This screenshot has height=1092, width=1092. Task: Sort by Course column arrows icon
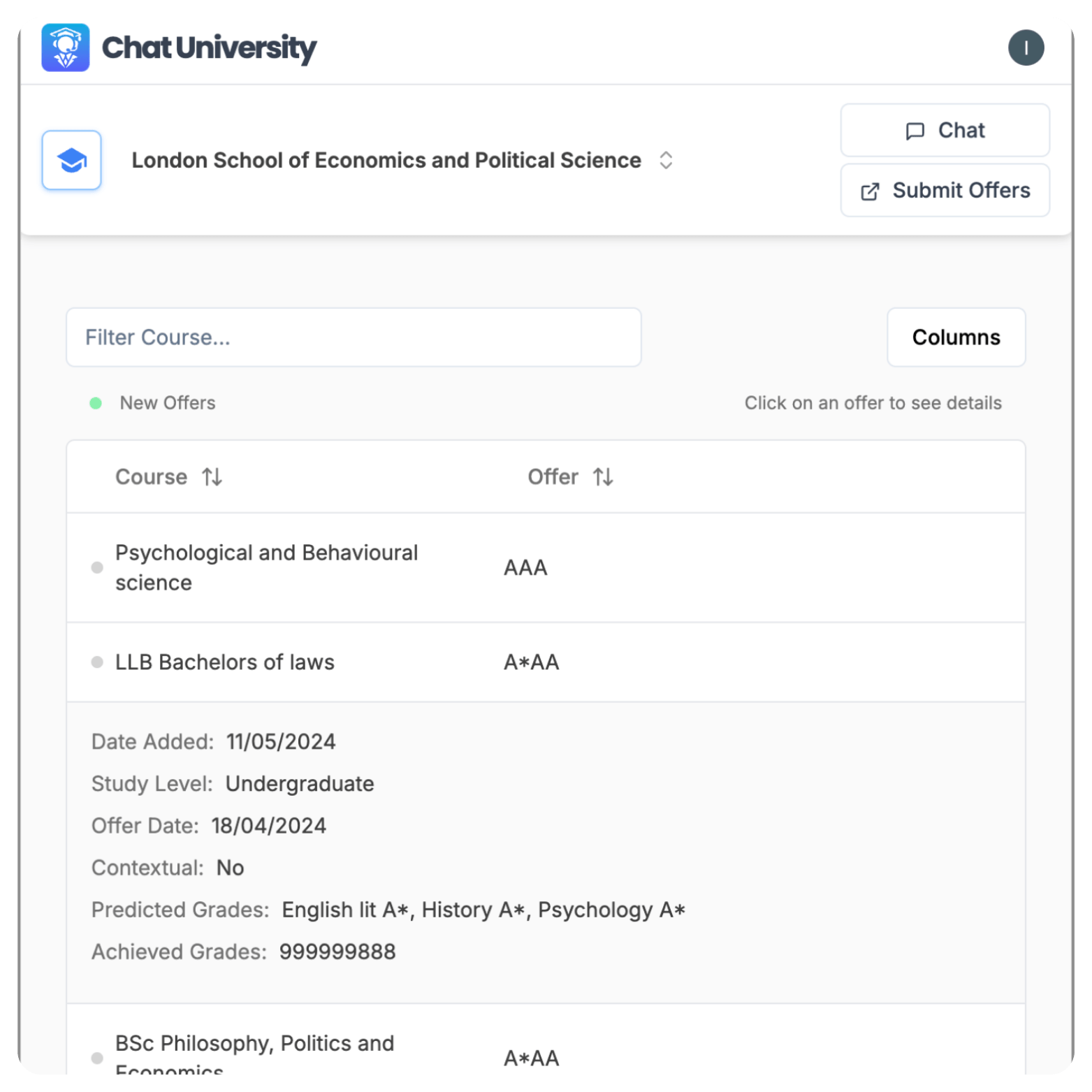[x=212, y=477]
